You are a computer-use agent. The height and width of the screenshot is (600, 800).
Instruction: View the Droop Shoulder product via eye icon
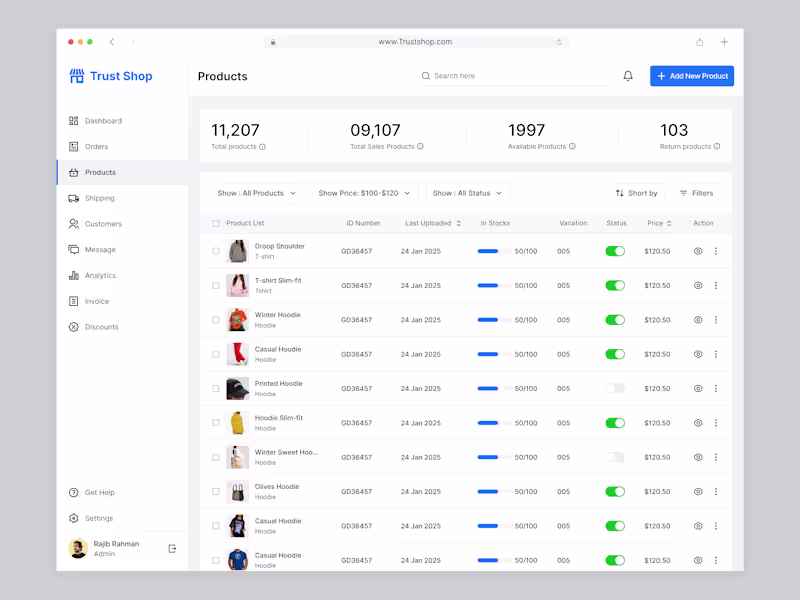(x=698, y=251)
